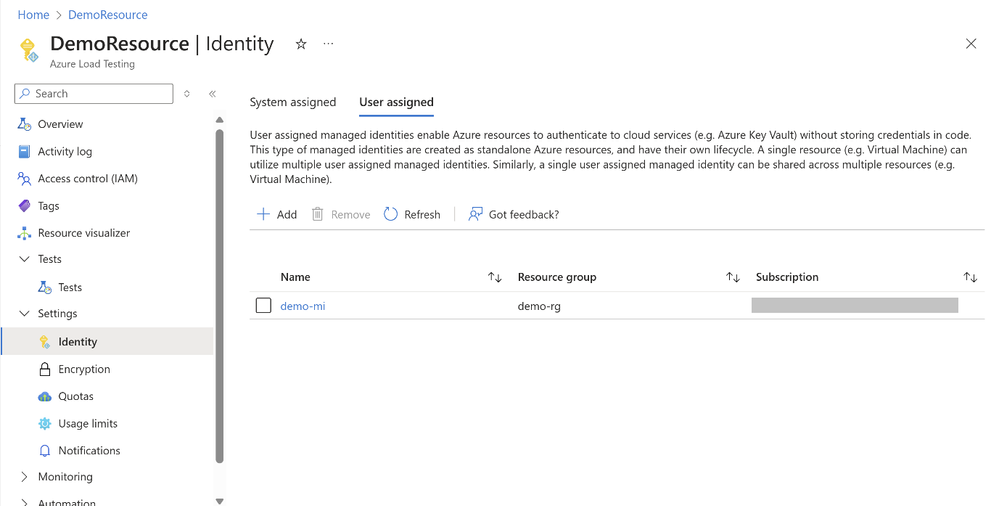Click the Access control (IAM) people icon
999x506 pixels.
[24, 178]
